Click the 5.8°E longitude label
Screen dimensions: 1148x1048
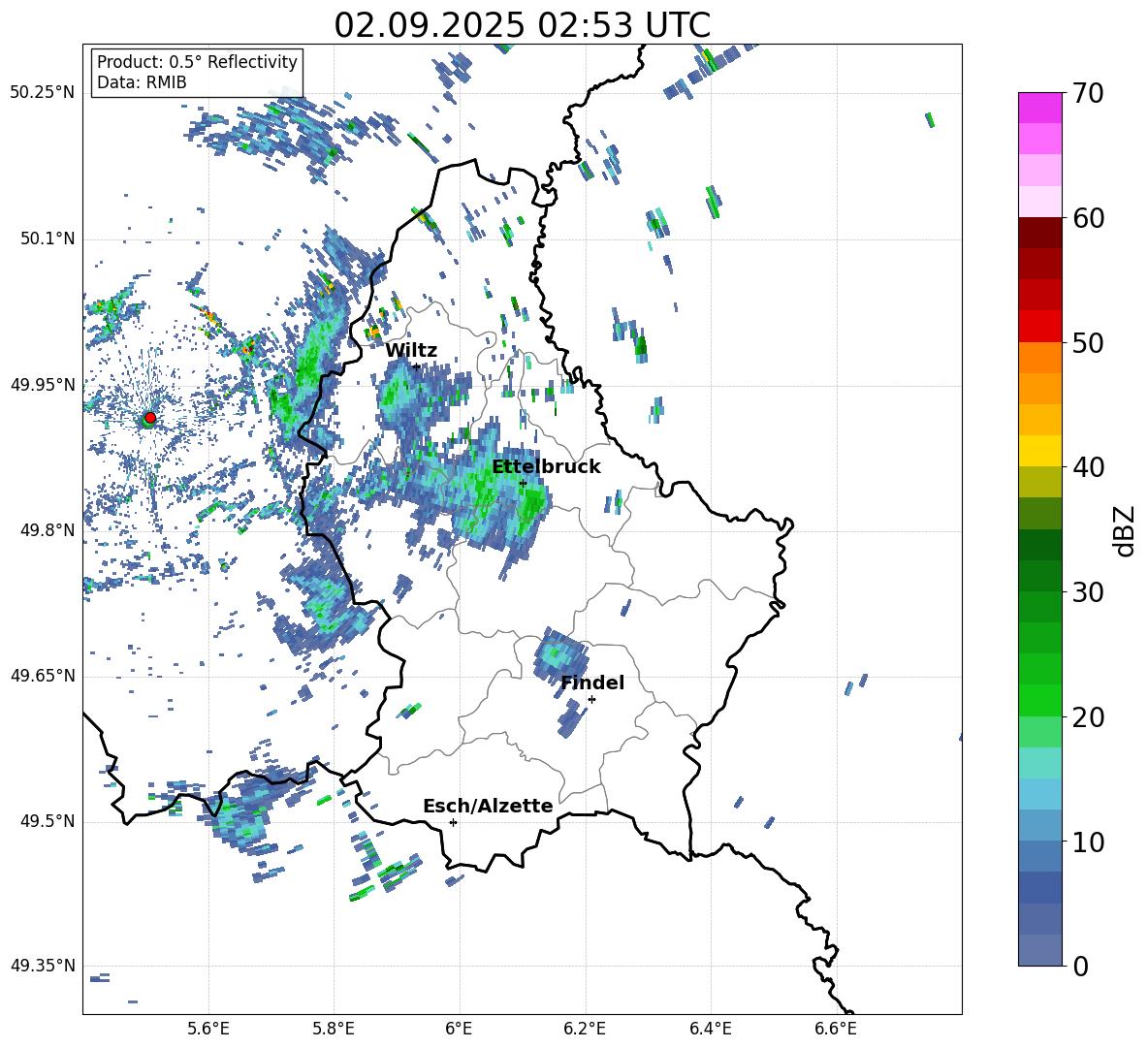(334, 1029)
